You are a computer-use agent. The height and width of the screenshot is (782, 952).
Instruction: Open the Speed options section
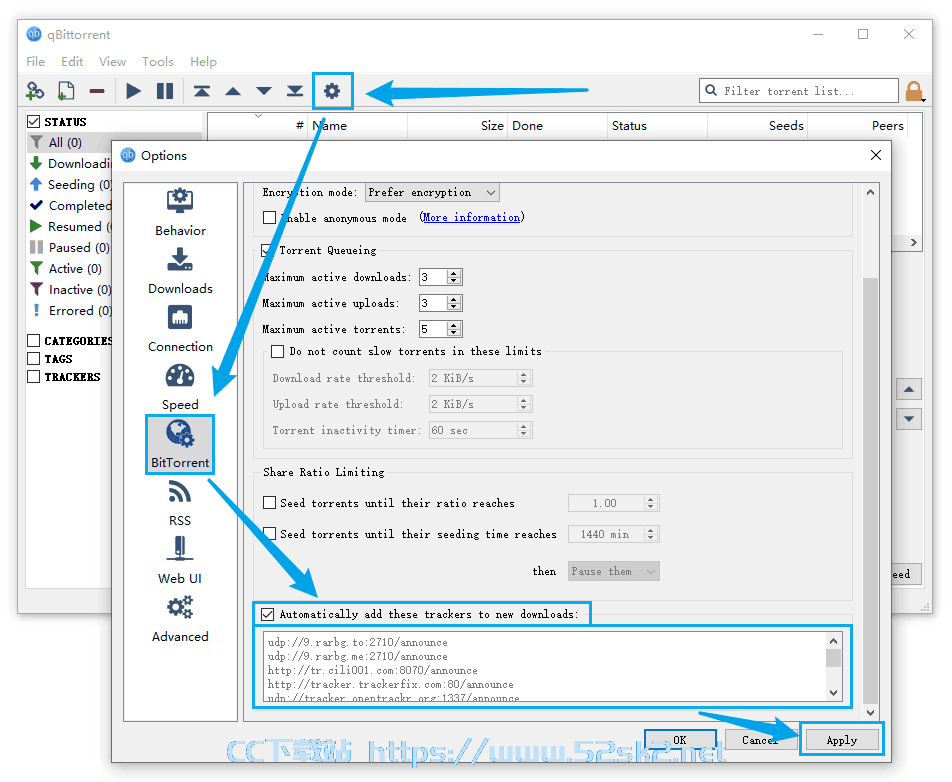(x=180, y=386)
